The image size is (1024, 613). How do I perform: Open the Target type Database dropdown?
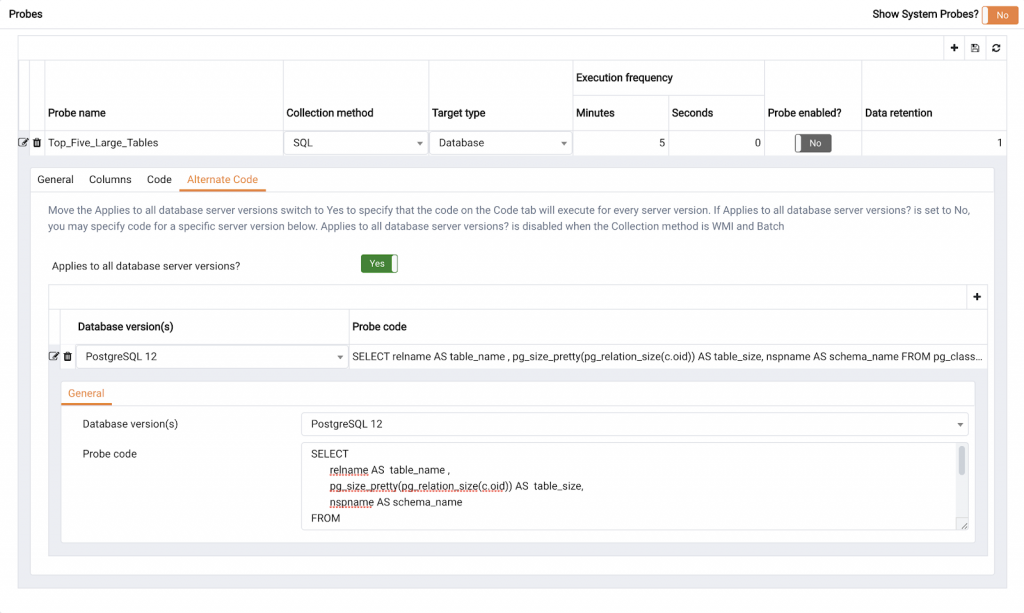tap(500, 143)
